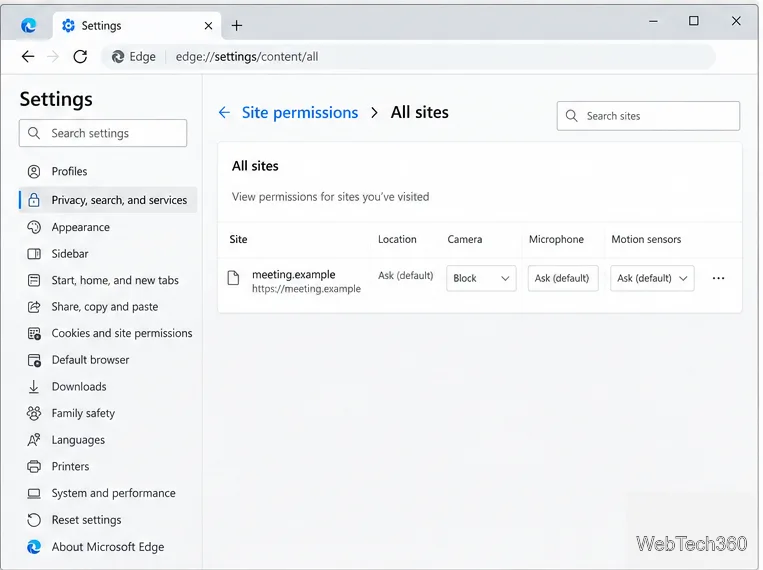Click the browser forward arrow

point(53,56)
